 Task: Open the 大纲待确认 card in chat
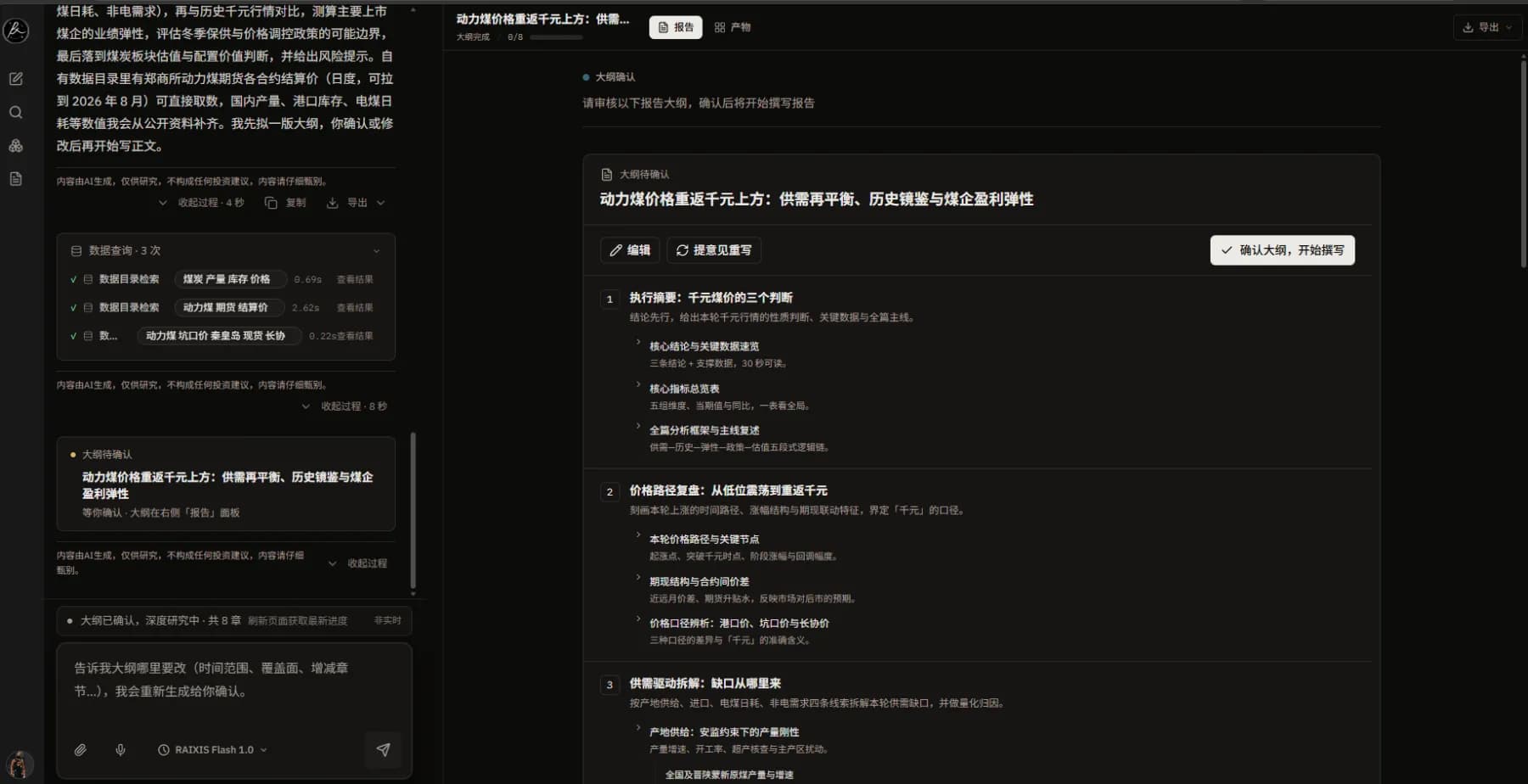[226, 484]
